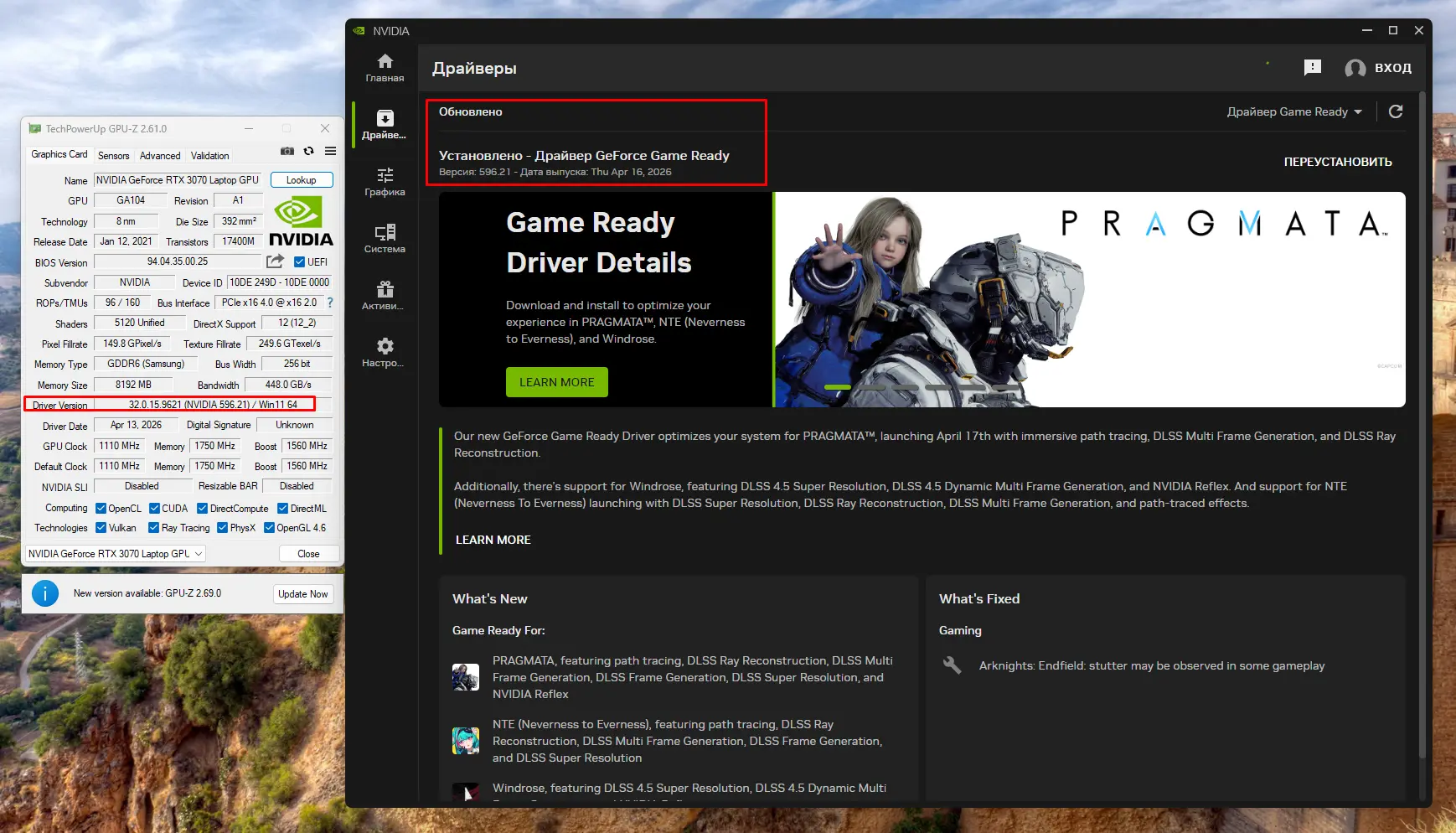Toggle the DirectML checkbox
This screenshot has height=833, width=1456.
point(282,509)
